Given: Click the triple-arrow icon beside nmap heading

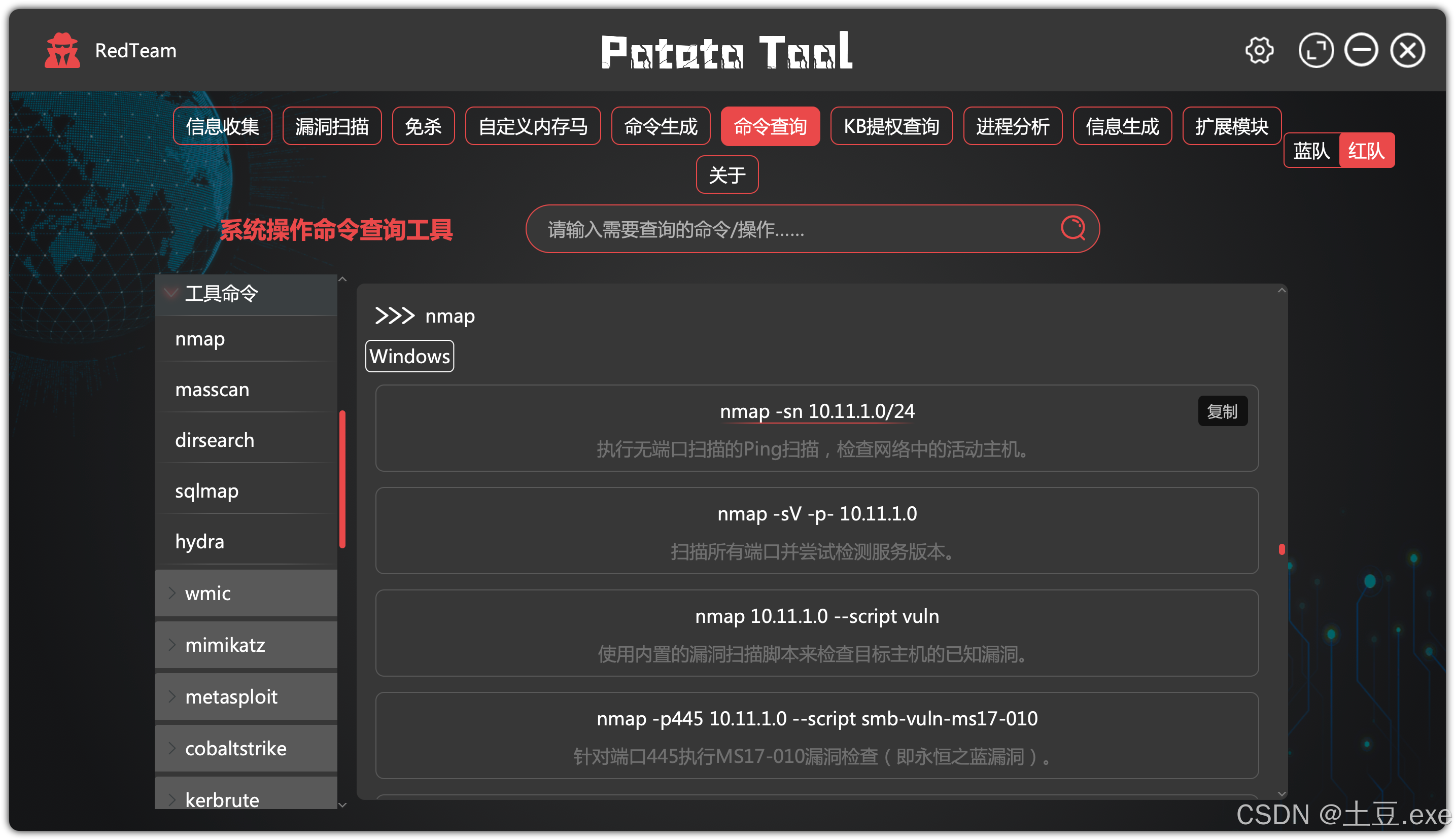Looking at the screenshot, I should [x=395, y=316].
